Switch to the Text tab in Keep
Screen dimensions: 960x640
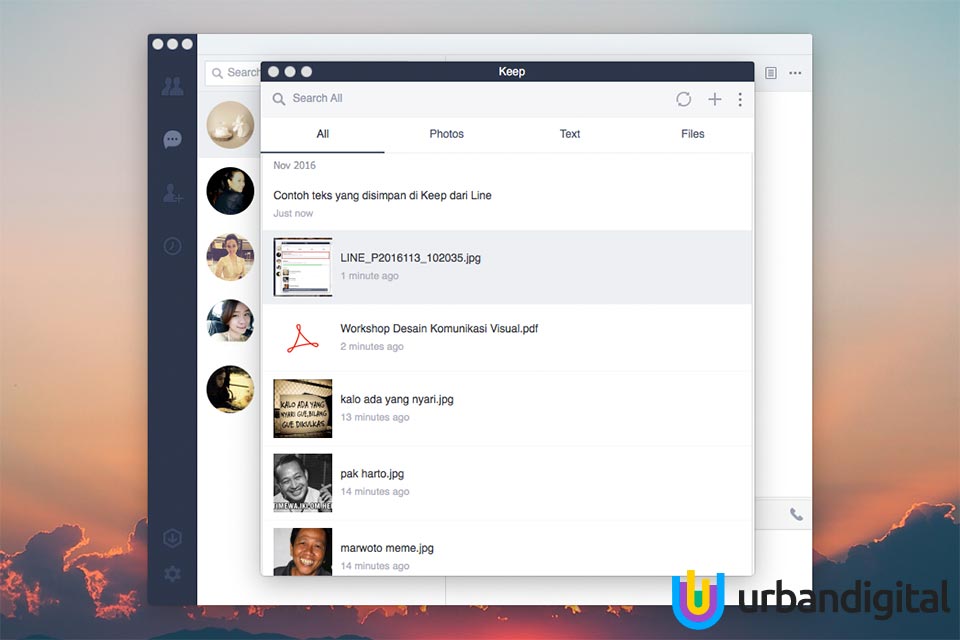[569, 134]
